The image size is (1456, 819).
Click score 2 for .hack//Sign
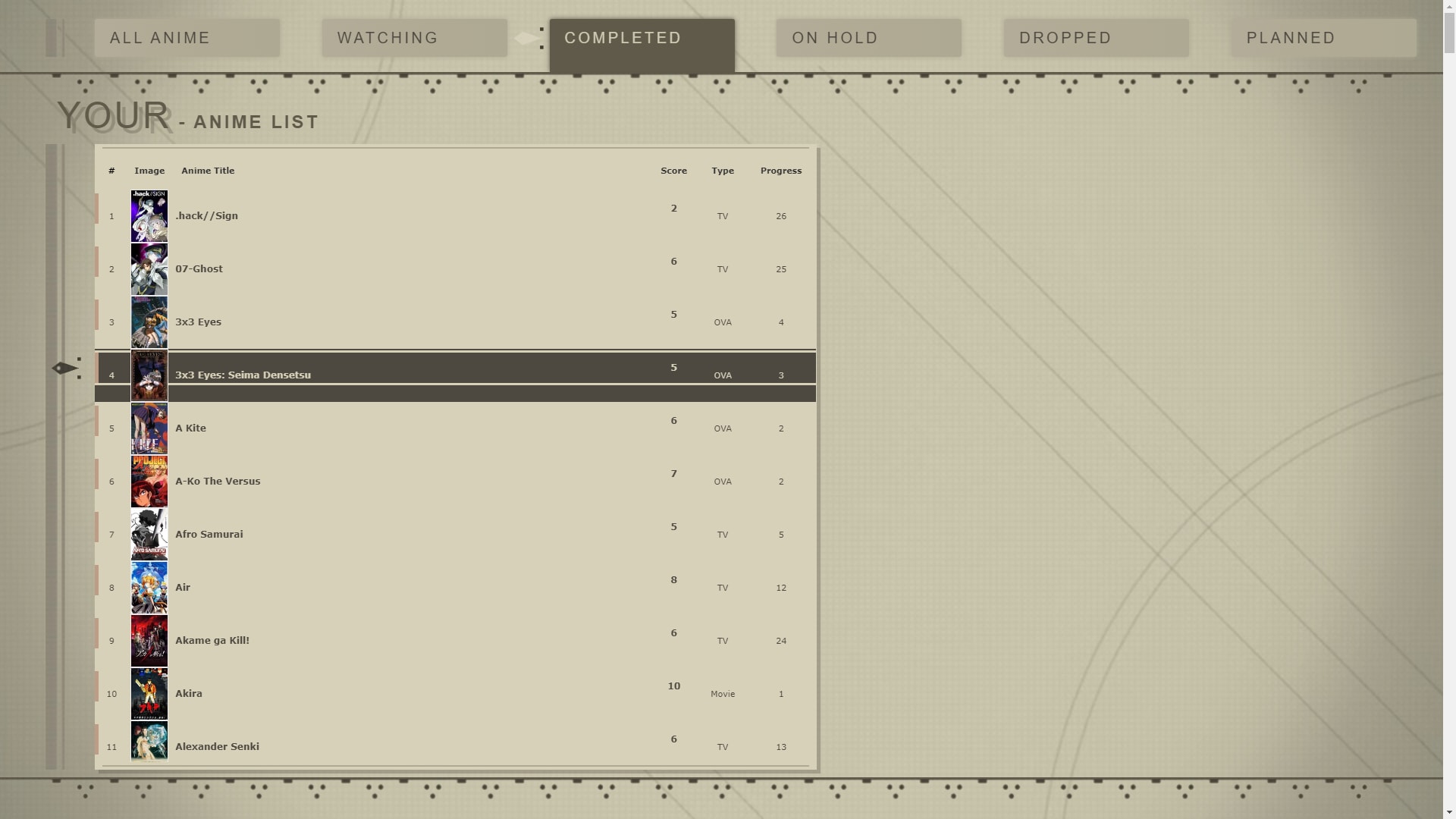(x=673, y=209)
